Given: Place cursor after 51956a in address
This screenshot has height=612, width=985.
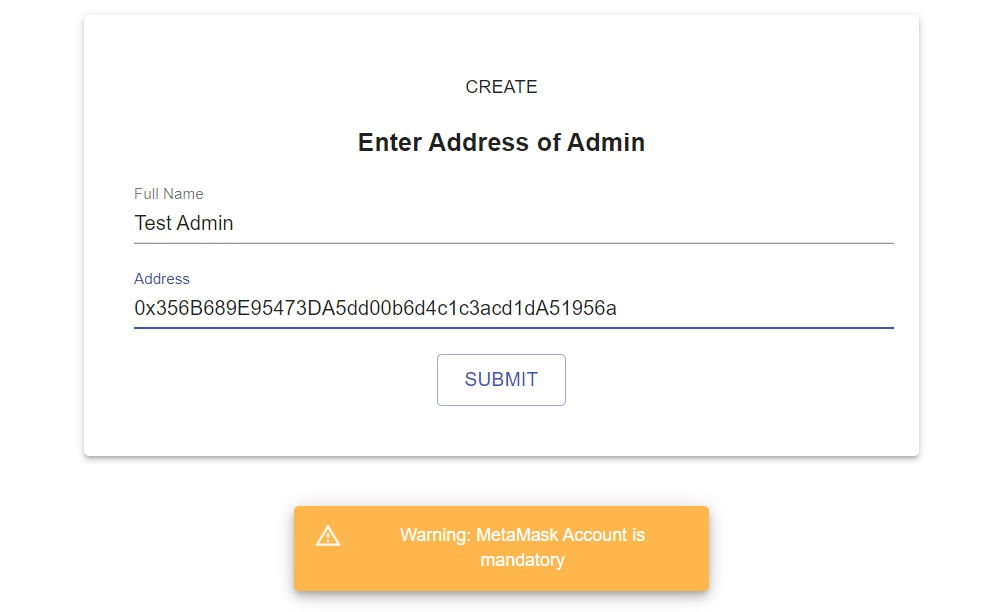Looking at the screenshot, I should (x=618, y=308).
